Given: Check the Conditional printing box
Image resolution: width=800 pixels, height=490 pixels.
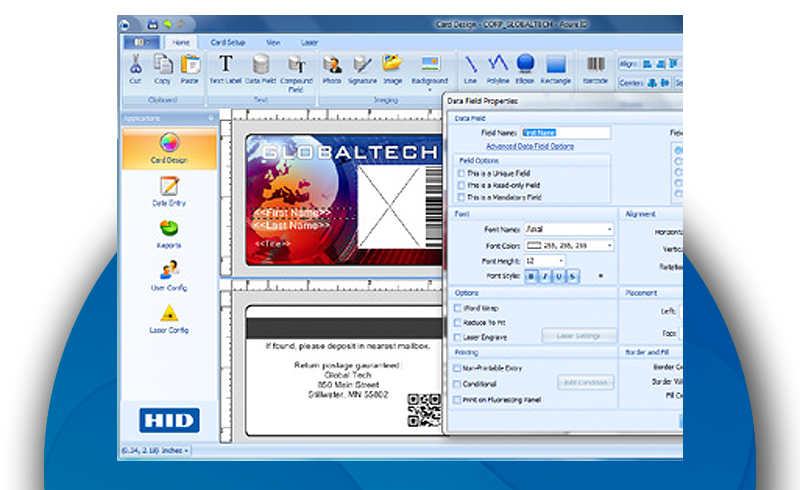Looking at the screenshot, I should (457, 384).
